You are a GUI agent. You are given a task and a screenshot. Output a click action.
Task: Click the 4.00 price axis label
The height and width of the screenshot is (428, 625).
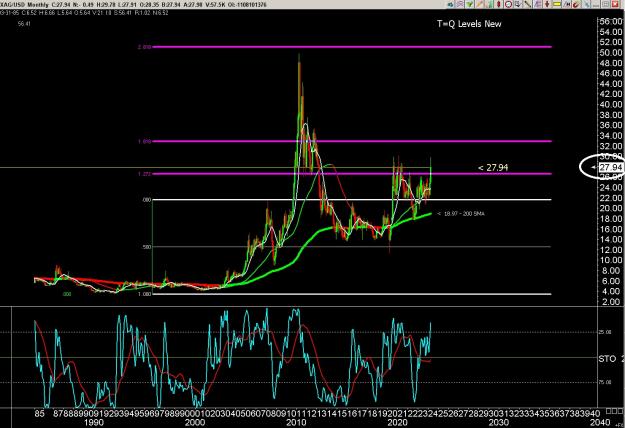(612, 292)
